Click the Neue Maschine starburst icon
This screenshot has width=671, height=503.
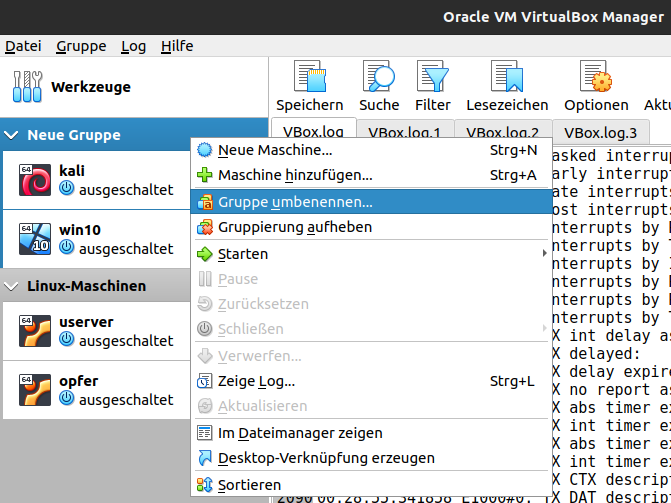click(x=205, y=150)
